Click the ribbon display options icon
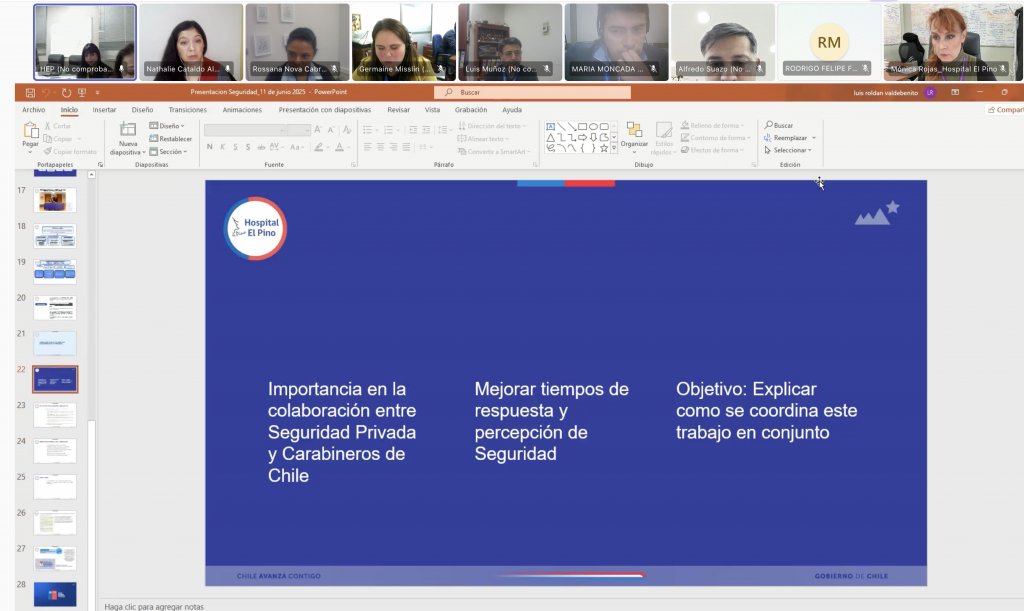1024x611 pixels. tap(955, 93)
